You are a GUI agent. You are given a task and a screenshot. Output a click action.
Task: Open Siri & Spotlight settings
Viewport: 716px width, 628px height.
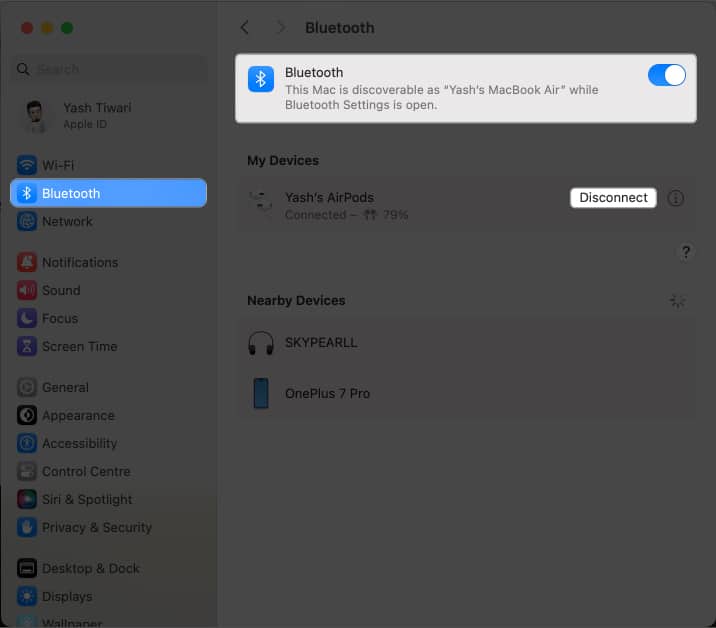[x=109, y=500]
